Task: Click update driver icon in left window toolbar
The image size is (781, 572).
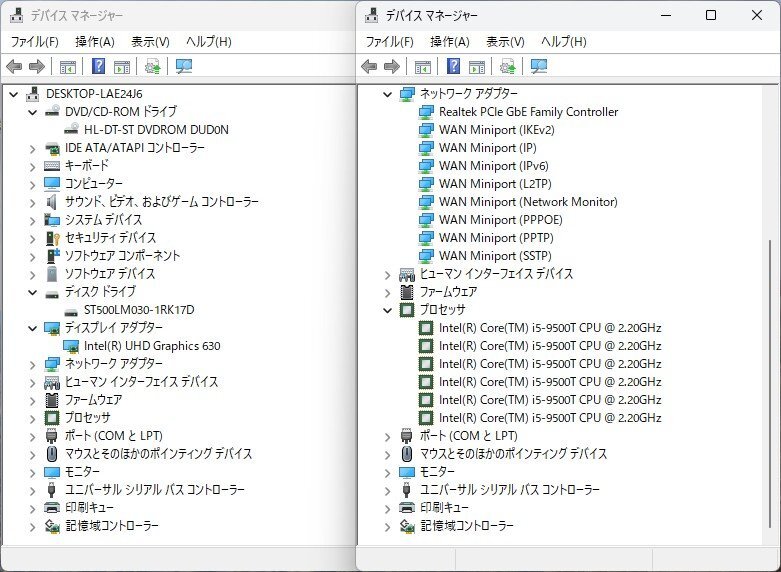Action: tap(152, 66)
